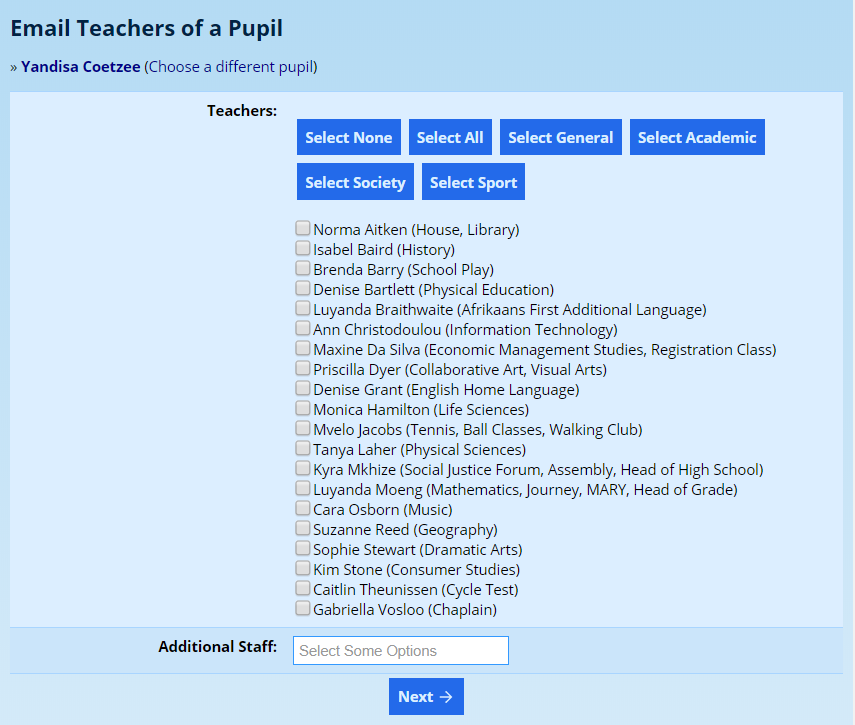Check the Monica Hamilton Life Sciences box
Viewport: 855px width, 725px height.
pyautogui.click(x=303, y=409)
